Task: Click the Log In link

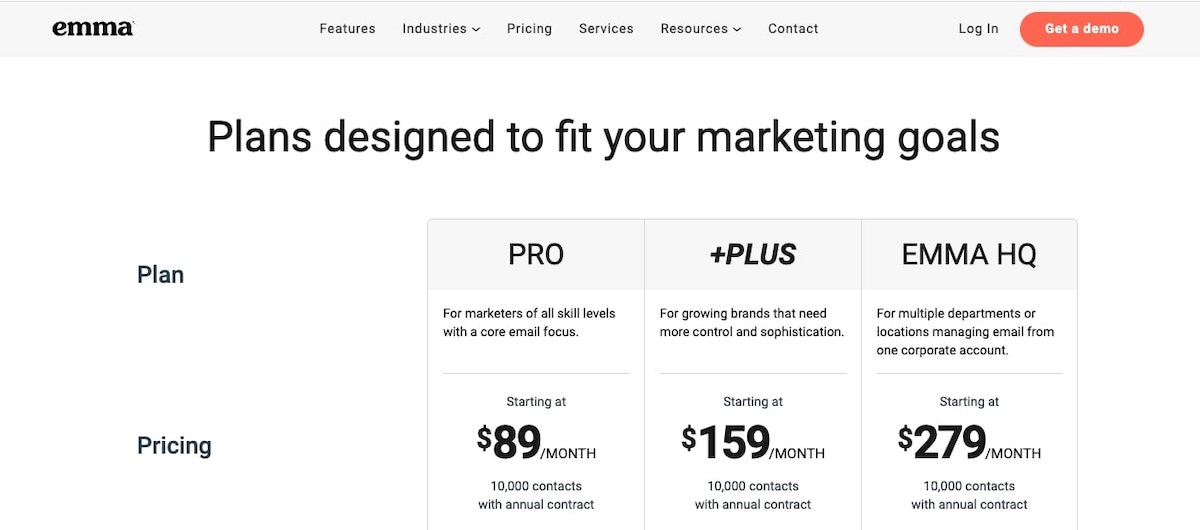Action: pyautogui.click(x=978, y=29)
